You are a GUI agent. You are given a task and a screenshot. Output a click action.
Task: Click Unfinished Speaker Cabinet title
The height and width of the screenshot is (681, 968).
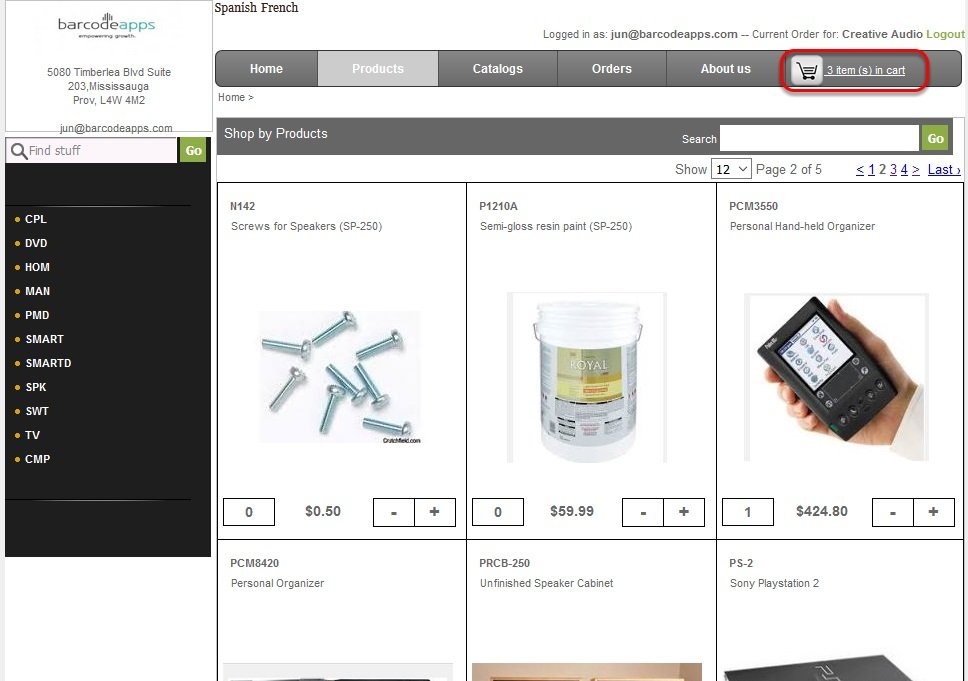(x=546, y=583)
